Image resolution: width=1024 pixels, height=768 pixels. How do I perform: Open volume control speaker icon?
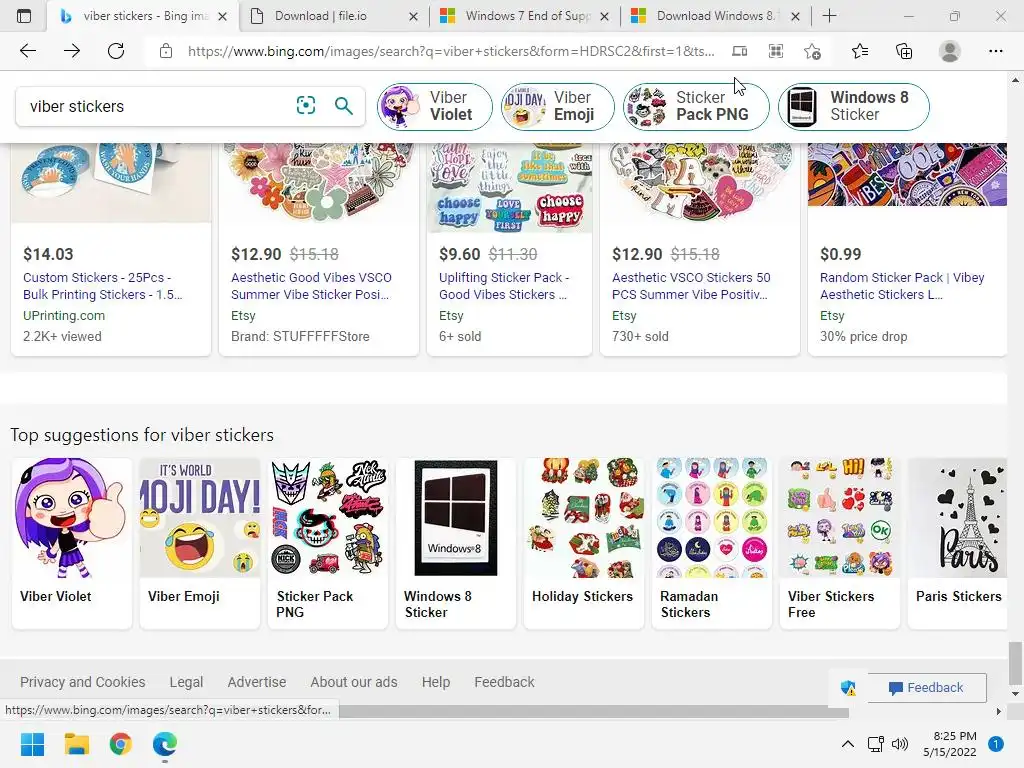coord(900,744)
